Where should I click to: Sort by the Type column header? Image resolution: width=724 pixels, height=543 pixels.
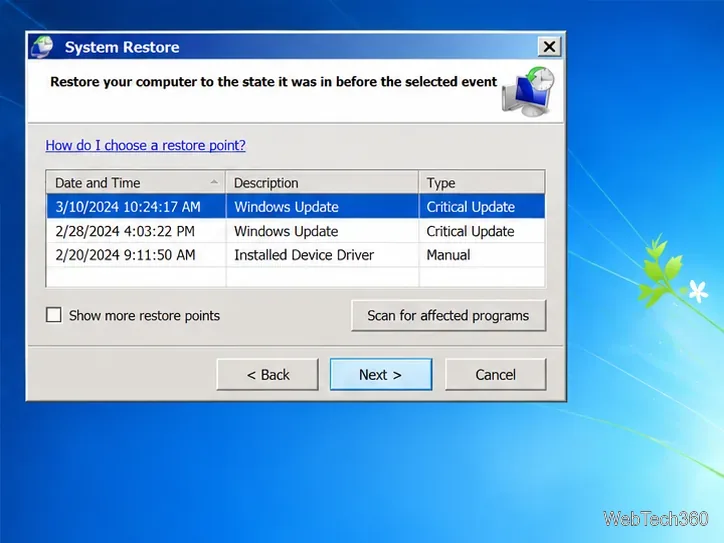pyautogui.click(x=482, y=183)
